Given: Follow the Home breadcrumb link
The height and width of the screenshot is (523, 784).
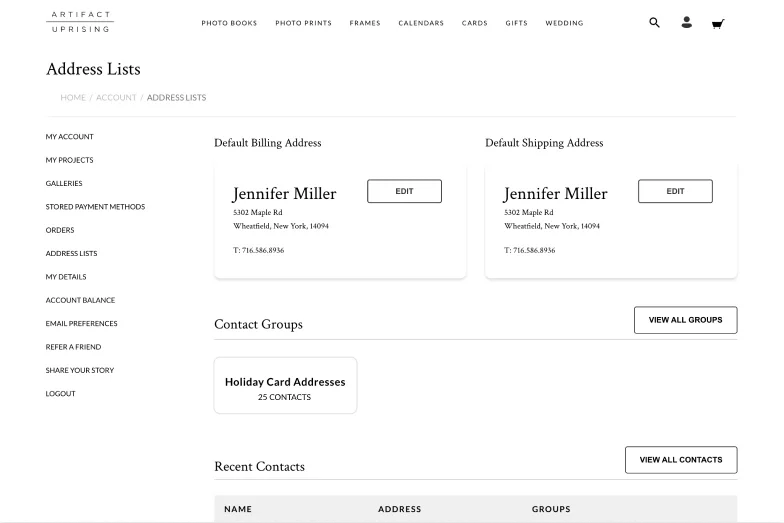Looking at the screenshot, I should [73, 98].
